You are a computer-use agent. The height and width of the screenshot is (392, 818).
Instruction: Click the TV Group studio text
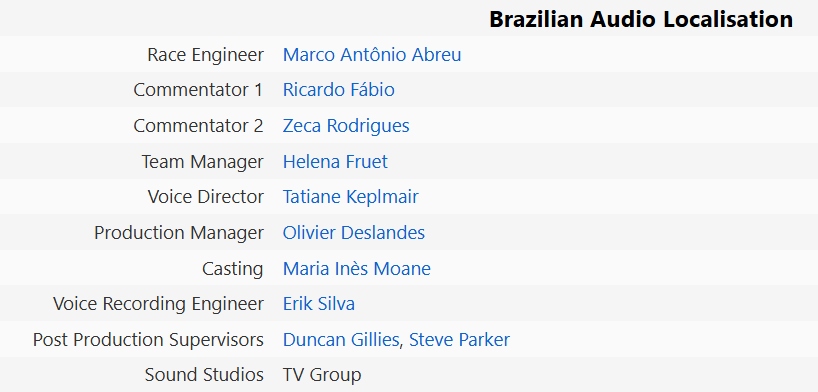[x=322, y=375]
